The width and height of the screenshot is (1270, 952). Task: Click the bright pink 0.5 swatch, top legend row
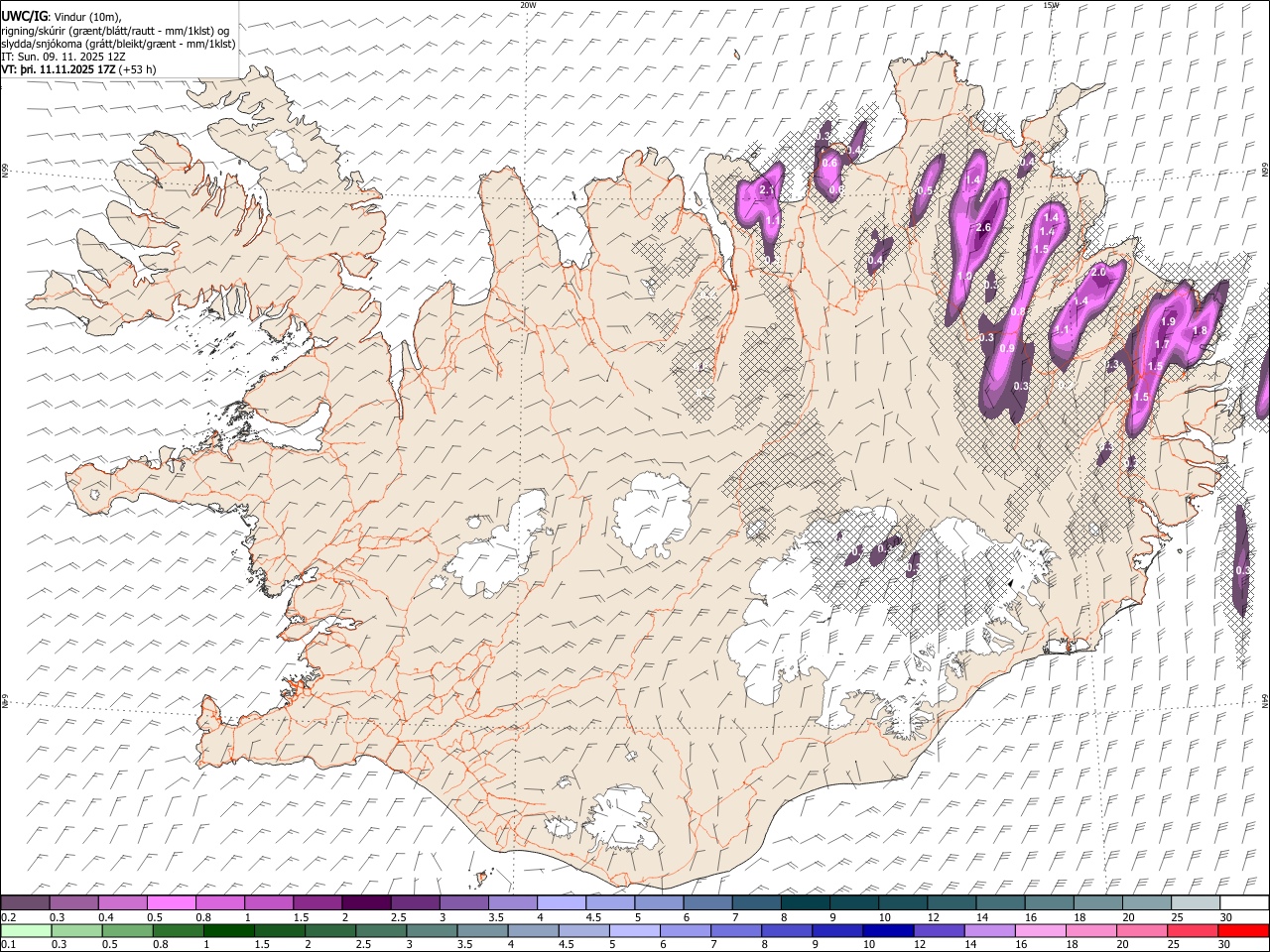tap(171, 903)
